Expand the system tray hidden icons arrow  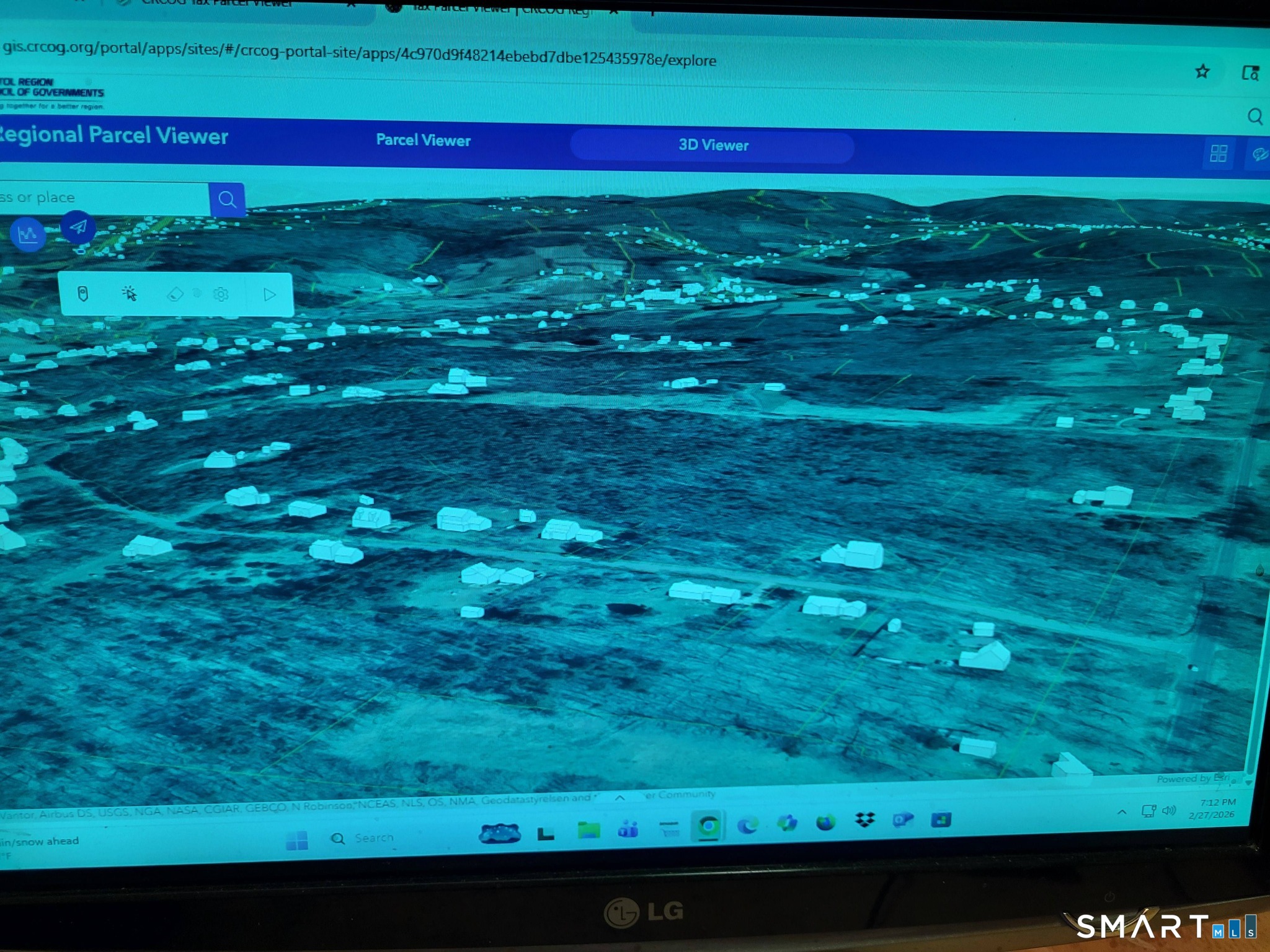point(1122,812)
